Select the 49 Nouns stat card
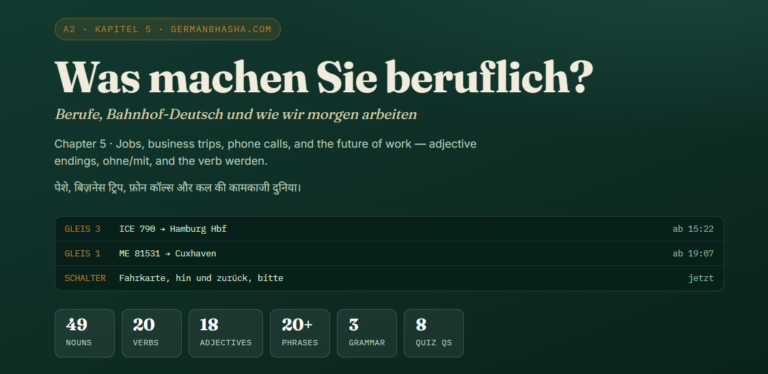 point(85,333)
